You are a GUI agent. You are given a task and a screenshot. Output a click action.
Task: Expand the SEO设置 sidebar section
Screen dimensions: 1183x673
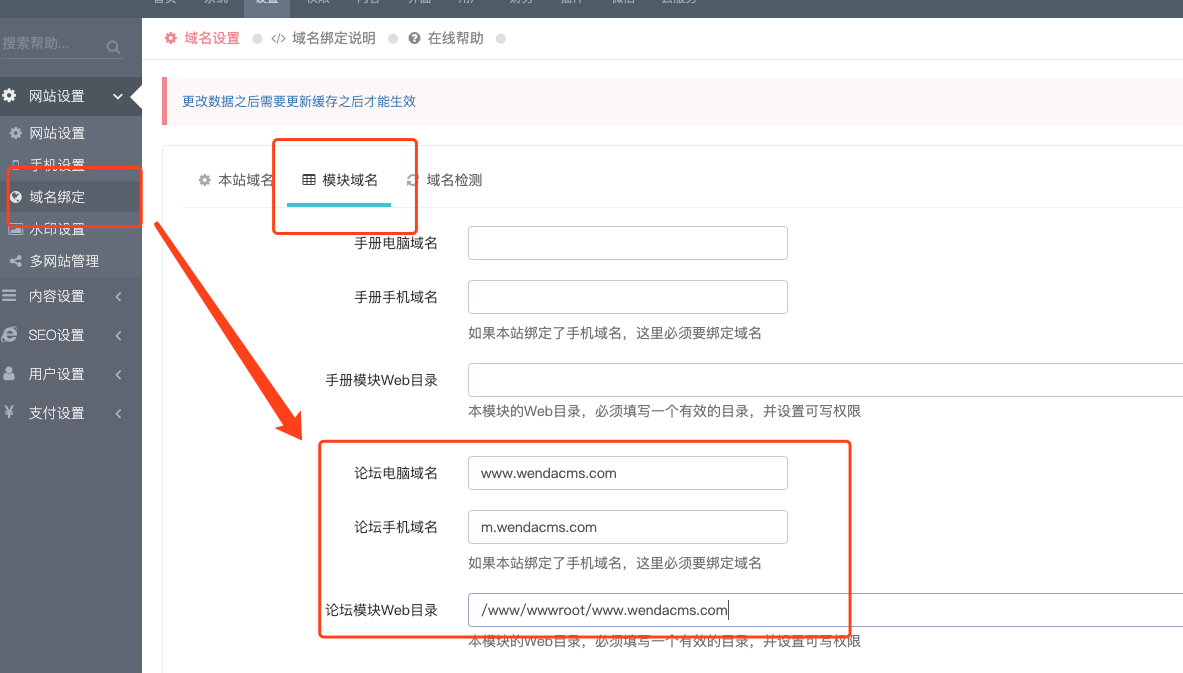118,335
